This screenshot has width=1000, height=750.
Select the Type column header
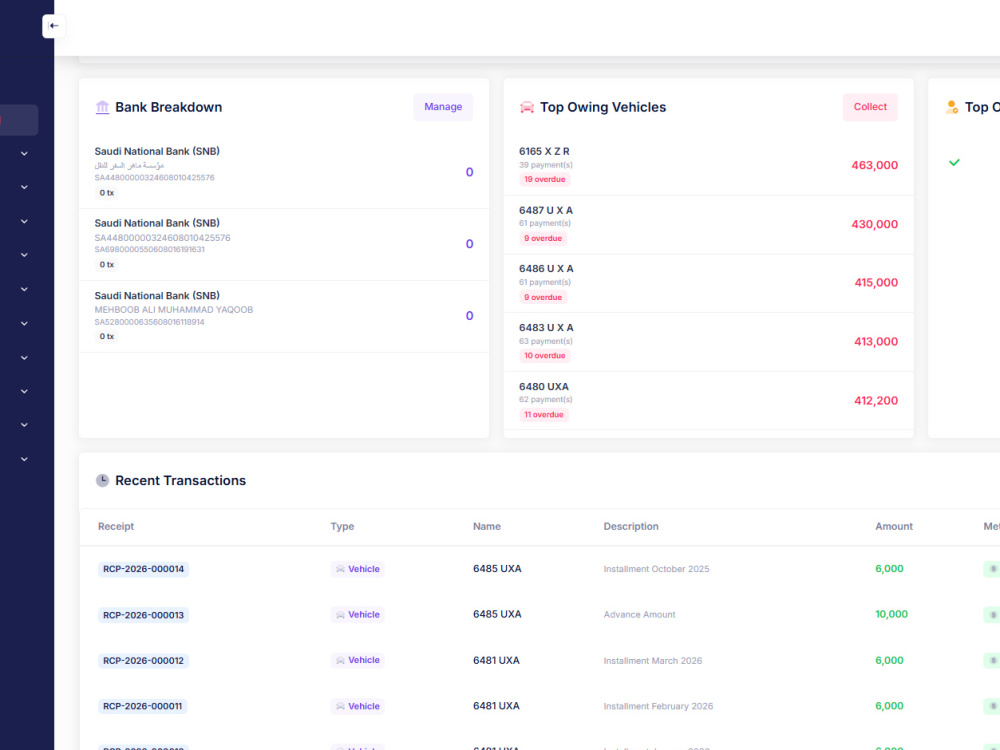point(342,526)
